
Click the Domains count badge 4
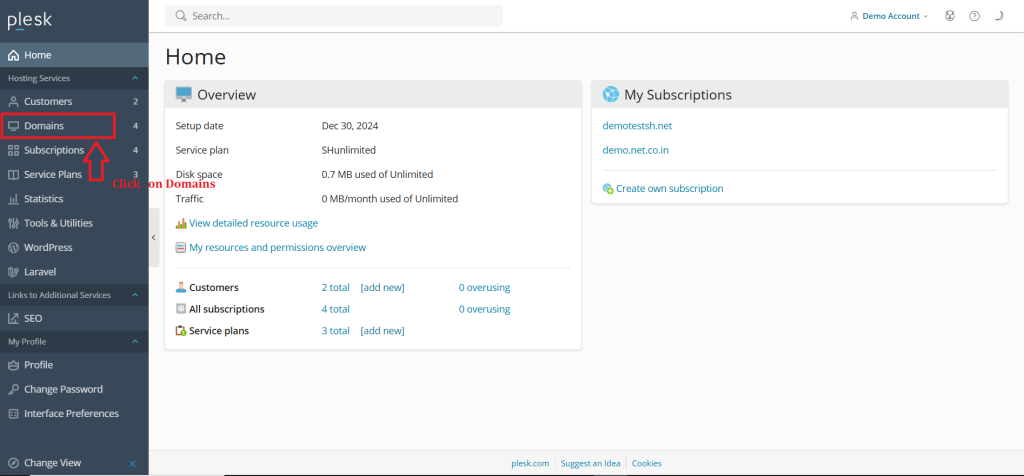(135, 126)
